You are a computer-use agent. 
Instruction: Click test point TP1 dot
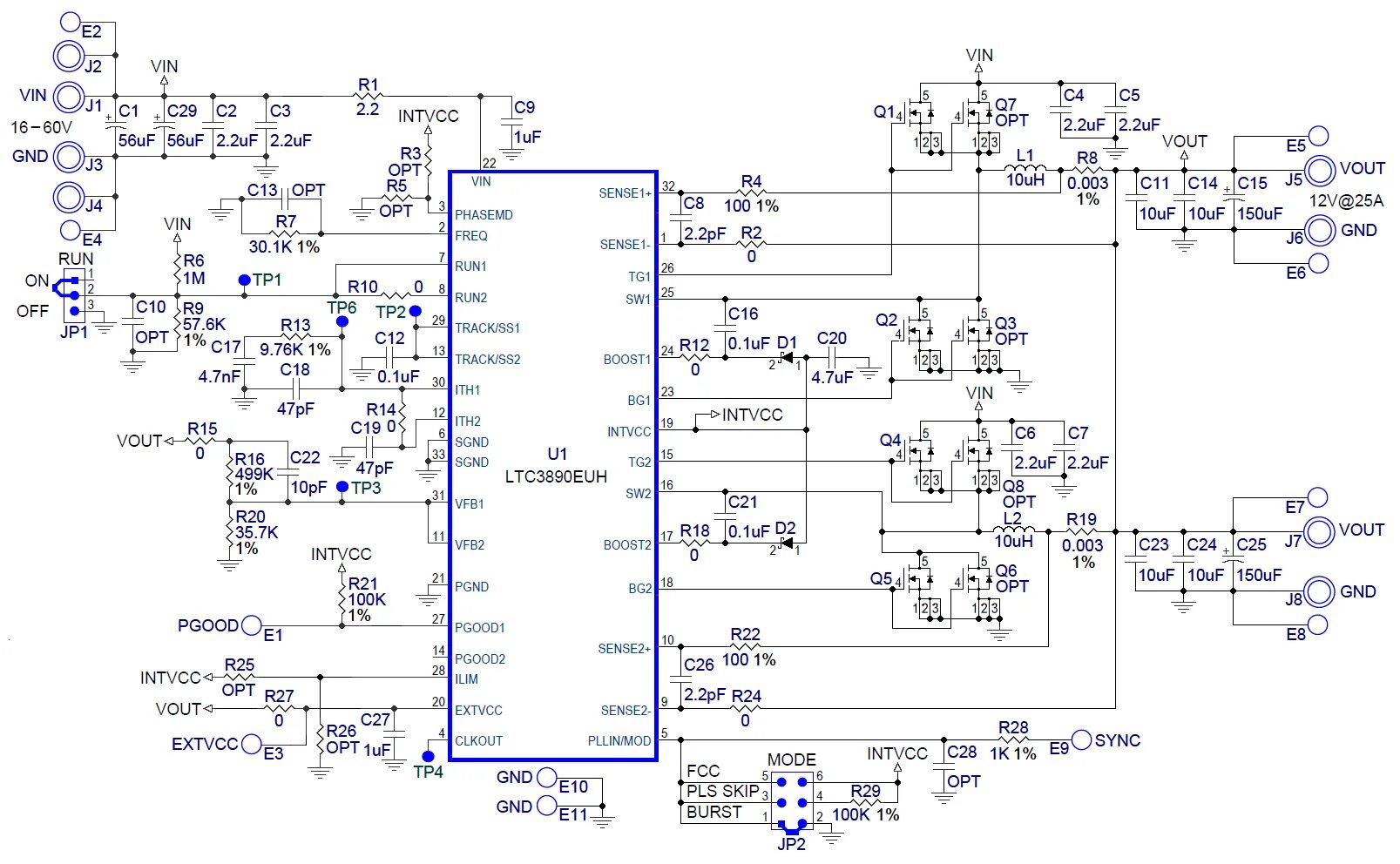[x=245, y=280]
